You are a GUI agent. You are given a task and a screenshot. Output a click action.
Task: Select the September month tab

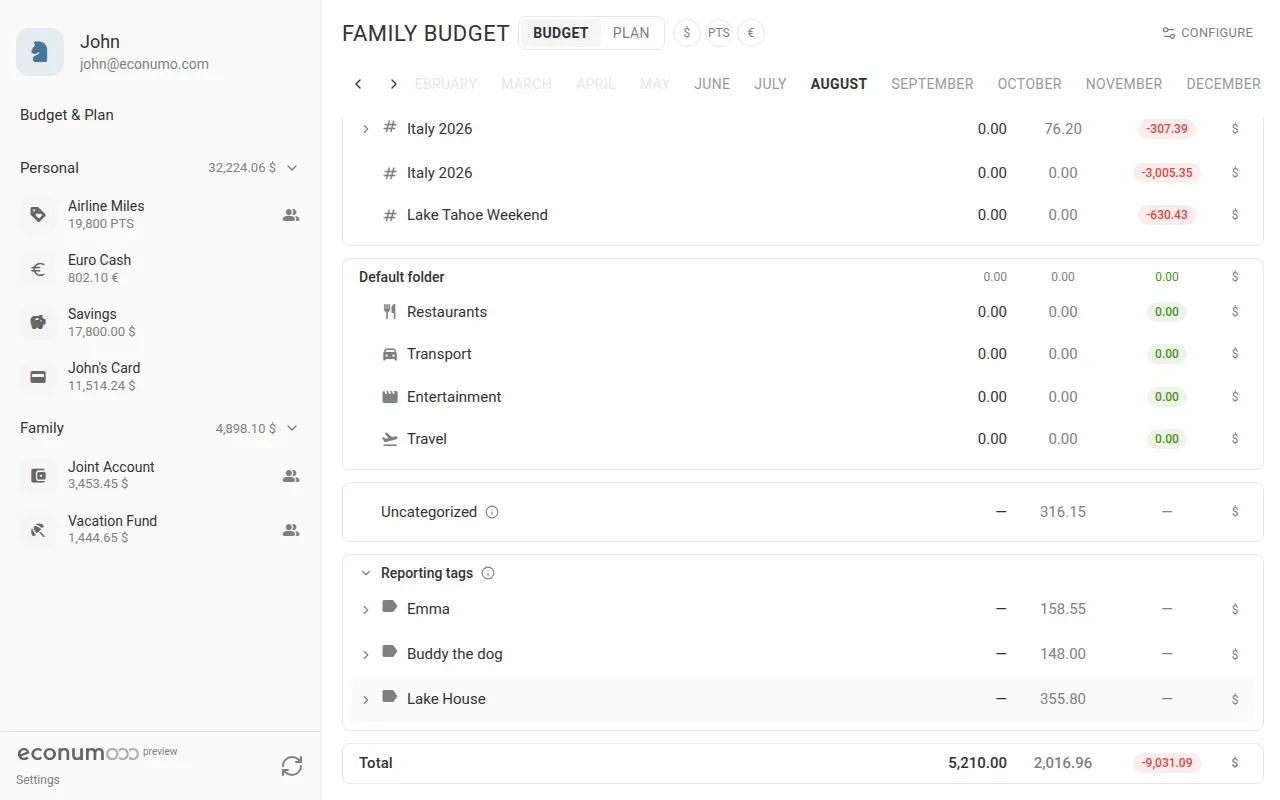(x=932, y=84)
